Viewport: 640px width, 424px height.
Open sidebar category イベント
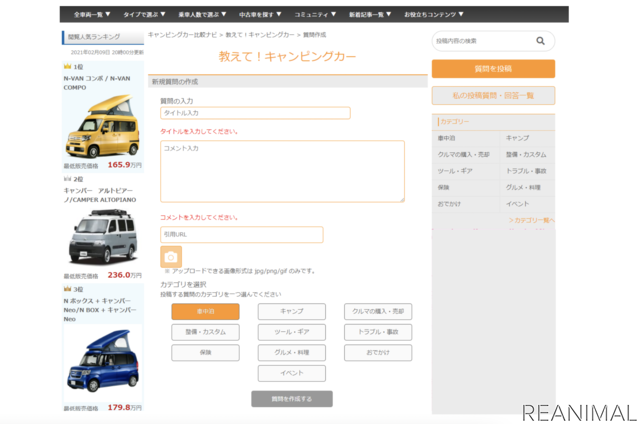tap(517, 204)
